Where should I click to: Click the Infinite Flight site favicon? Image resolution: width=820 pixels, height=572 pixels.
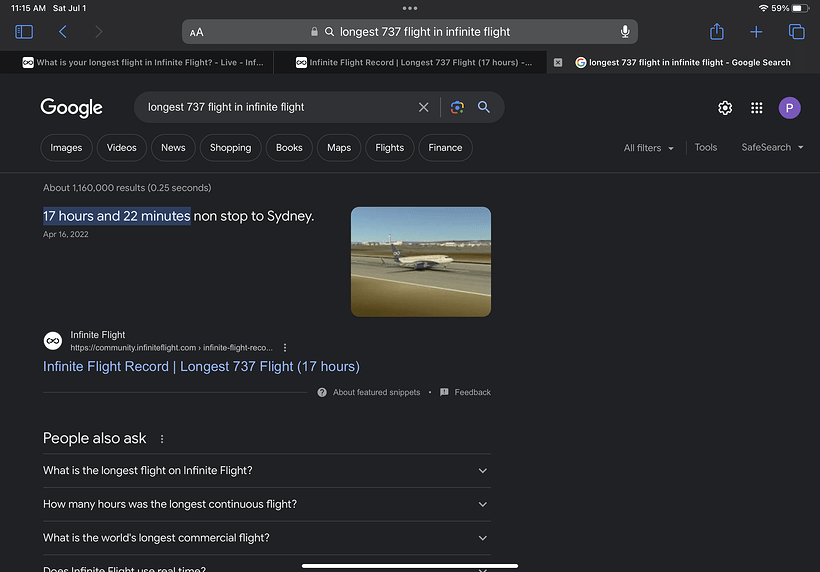53,341
